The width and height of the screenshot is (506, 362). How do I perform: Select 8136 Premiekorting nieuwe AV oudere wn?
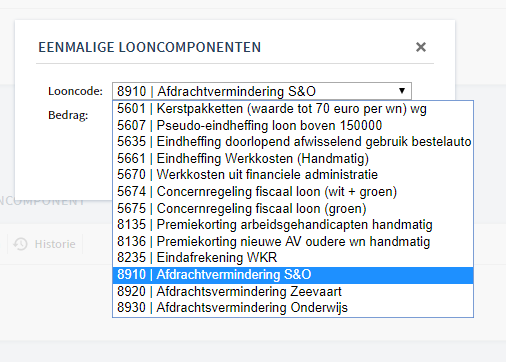[293, 241]
